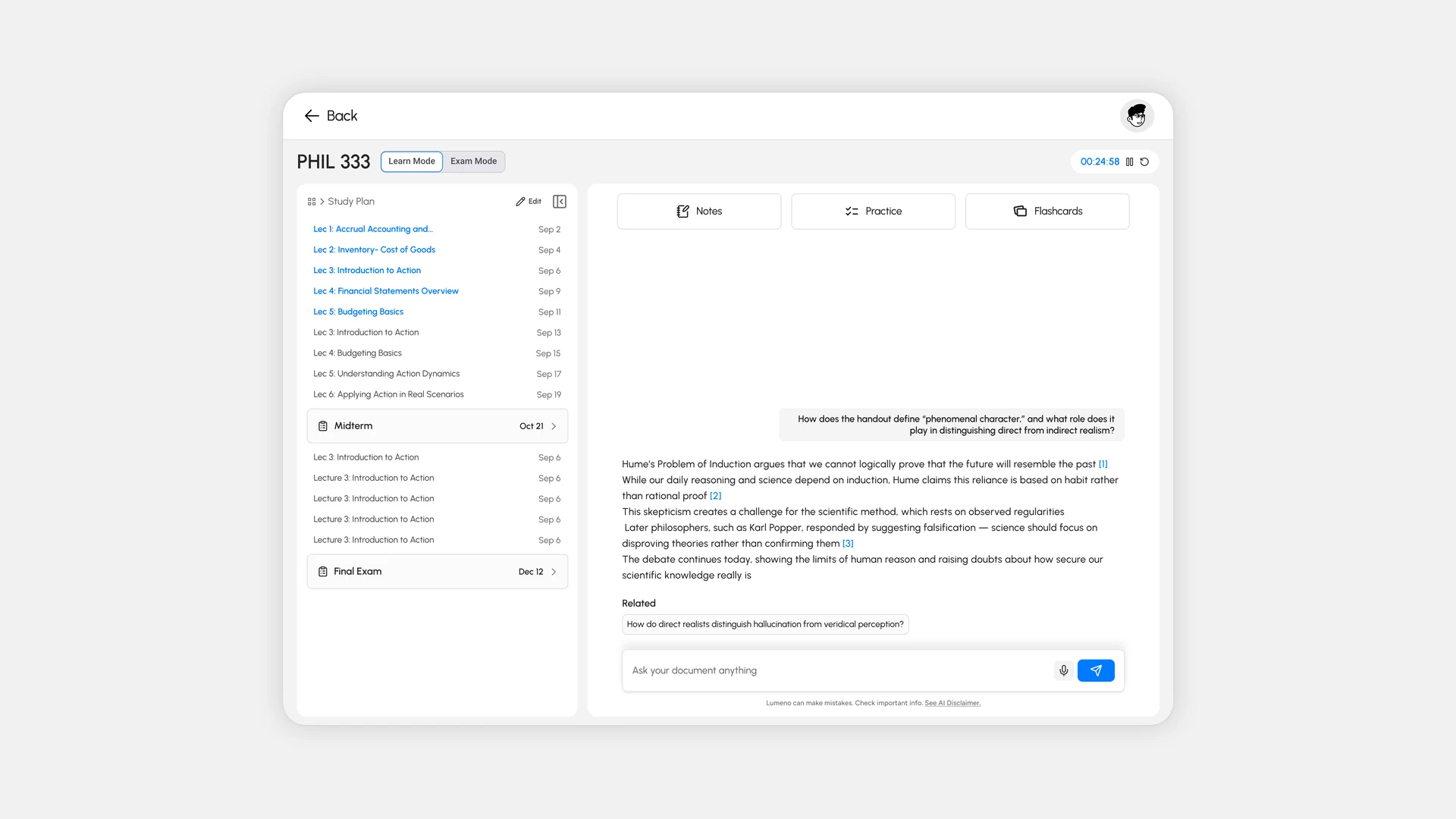Screen dimensions: 1456x819
Task: Open the Practice tab
Action: point(874,212)
